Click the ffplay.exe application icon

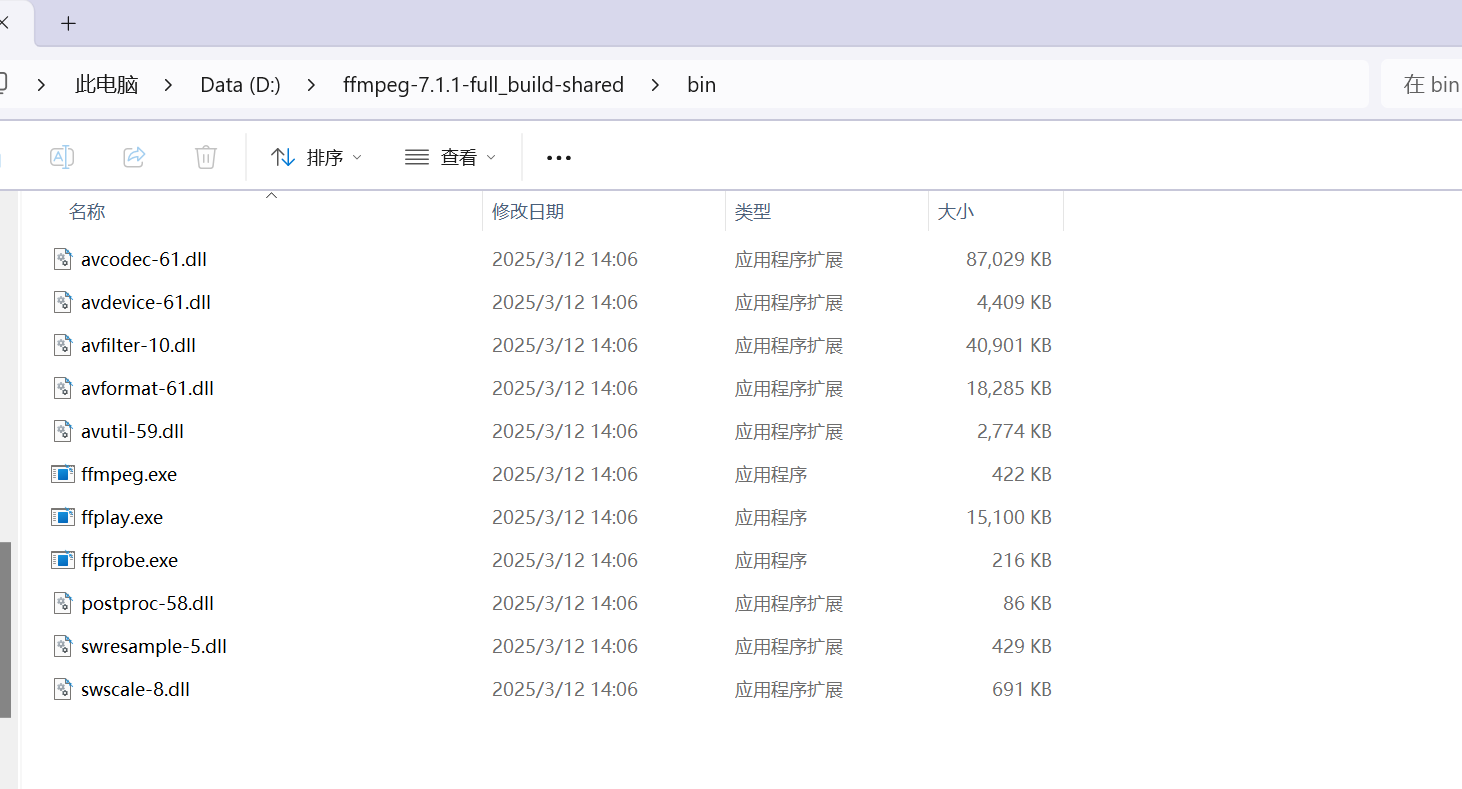tap(63, 517)
